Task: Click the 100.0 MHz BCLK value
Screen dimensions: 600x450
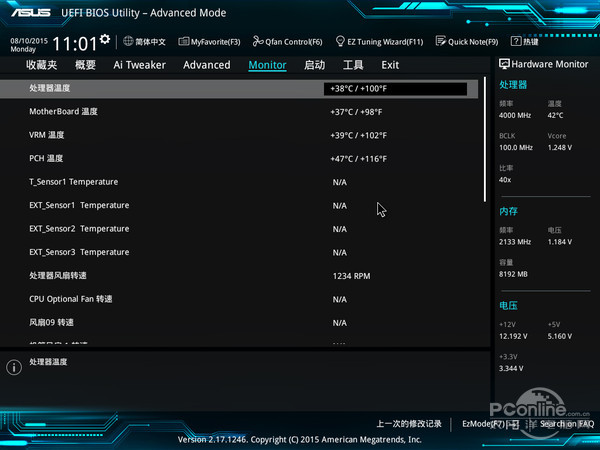Action: click(516, 147)
